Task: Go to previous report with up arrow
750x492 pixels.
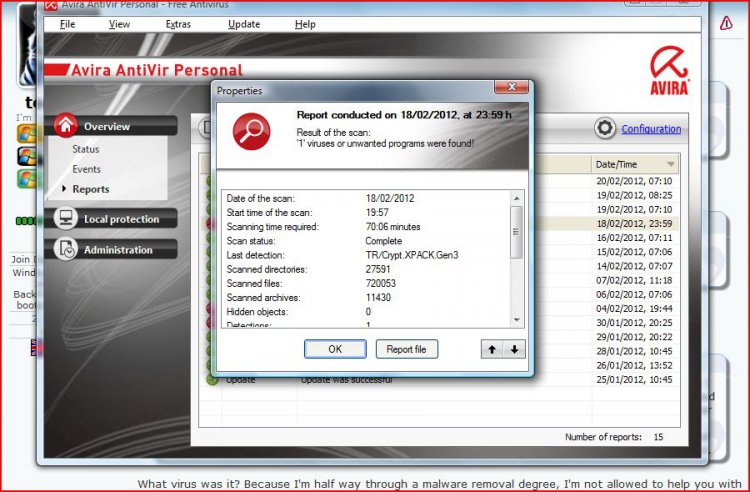Action: pyautogui.click(x=492, y=349)
